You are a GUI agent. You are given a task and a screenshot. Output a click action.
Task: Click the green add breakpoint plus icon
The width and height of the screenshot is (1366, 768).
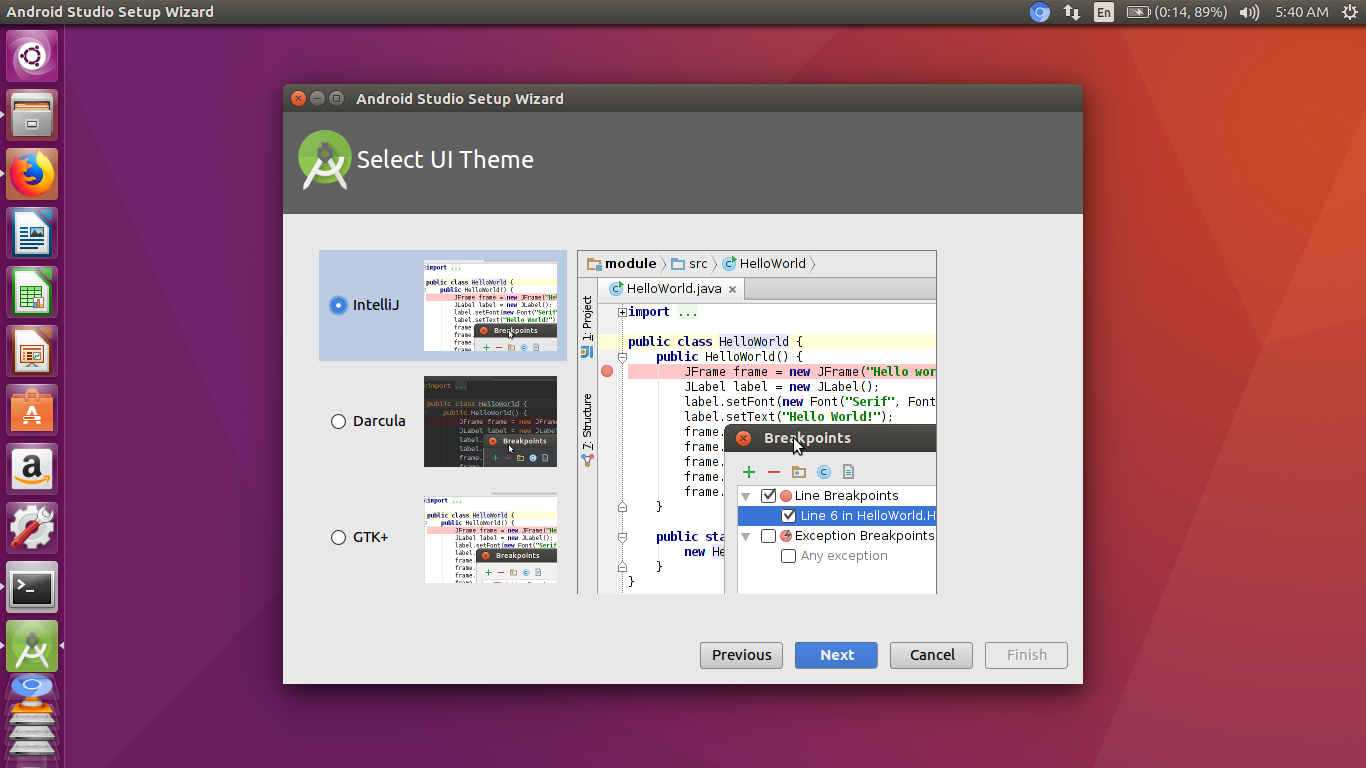pos(749,472)
